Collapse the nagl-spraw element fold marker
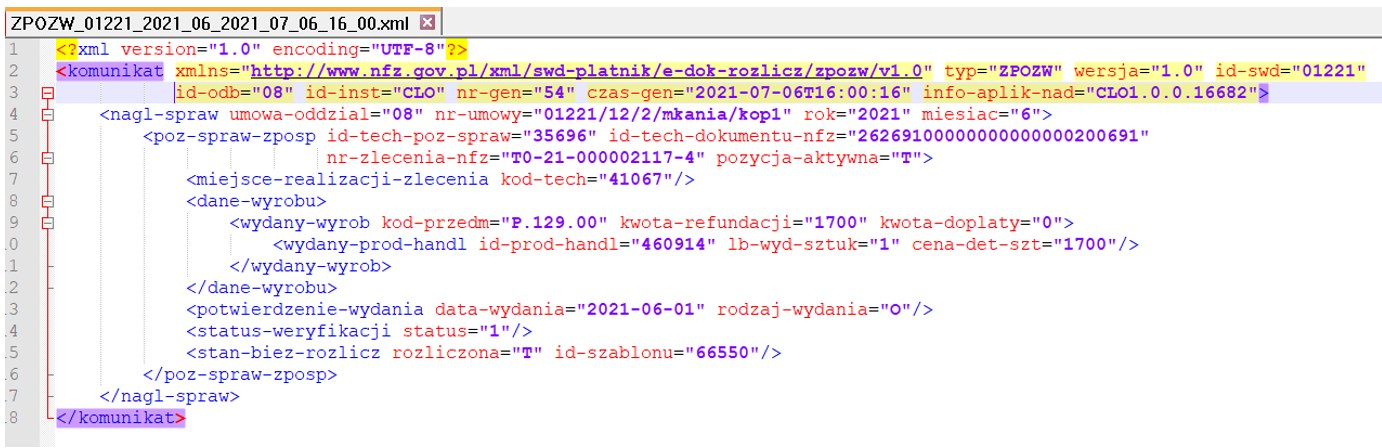Viewport: 1382px width, 448px height. point(46,114)
